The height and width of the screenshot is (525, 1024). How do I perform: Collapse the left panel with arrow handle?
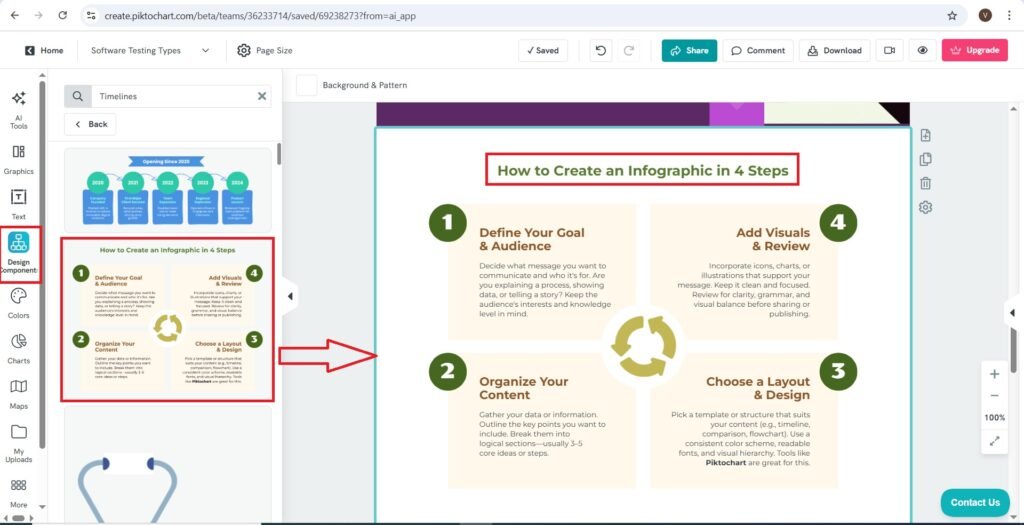pyautogui.click(x=289, y=296)
